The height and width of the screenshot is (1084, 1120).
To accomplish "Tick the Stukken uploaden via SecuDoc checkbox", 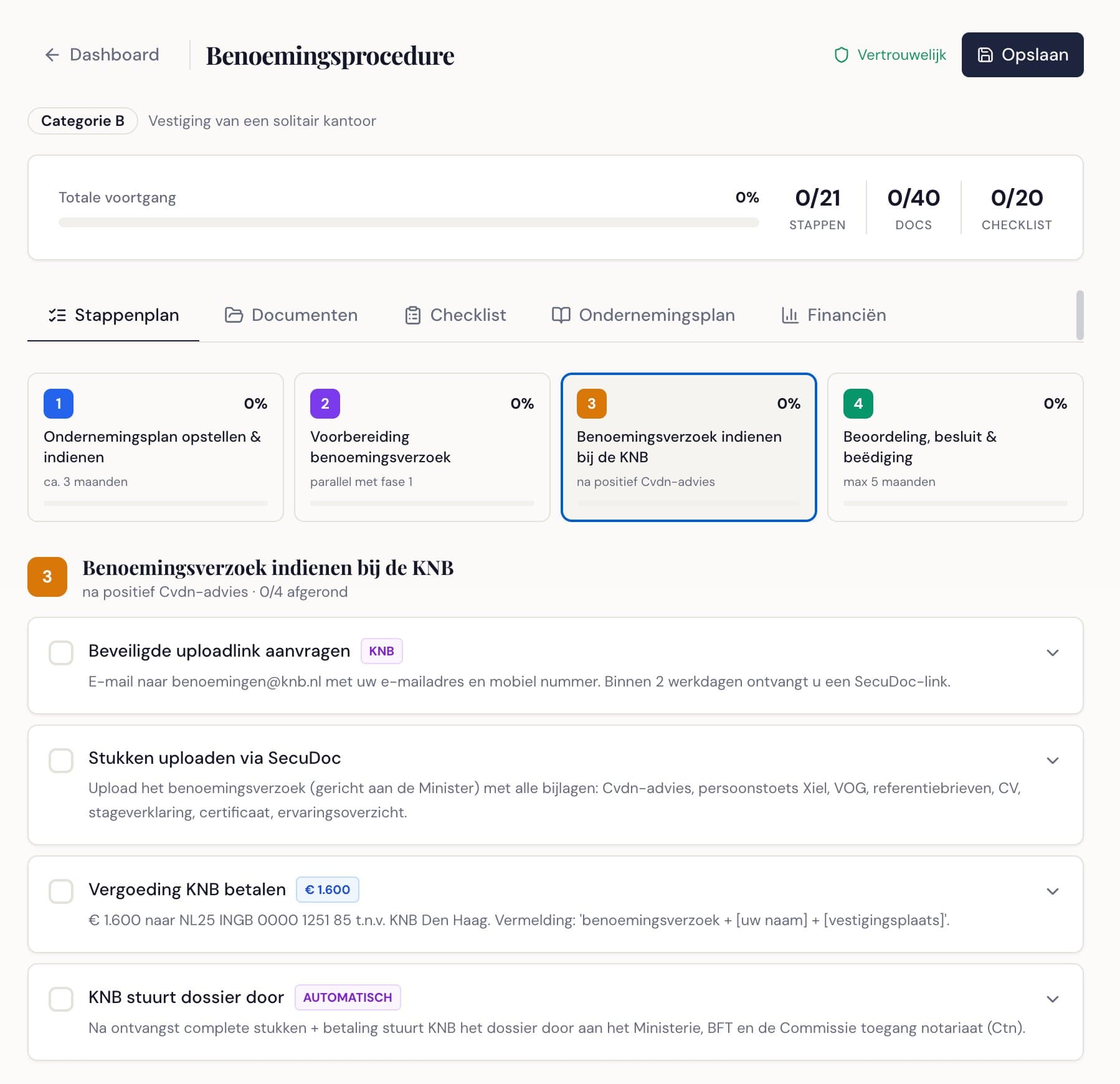I will (x=61, y=760).
